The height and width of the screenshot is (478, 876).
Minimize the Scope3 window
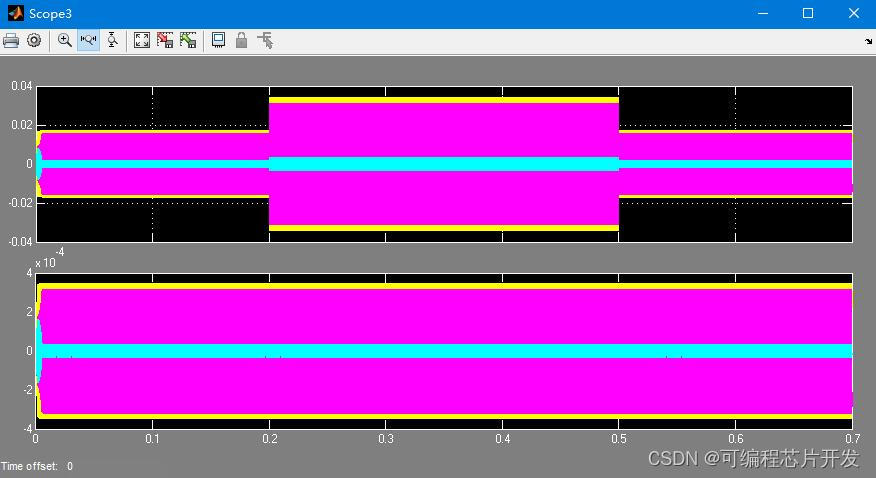pyautogui.click(x=763, y=13)
